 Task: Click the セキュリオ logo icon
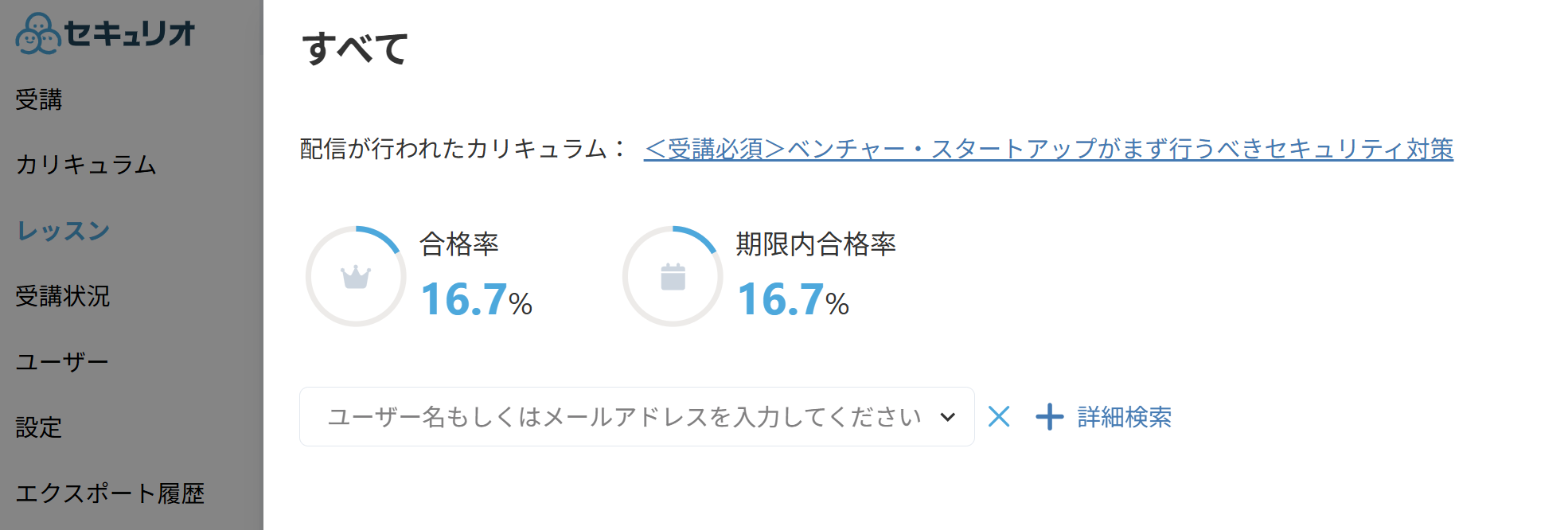[x=38, y=33]
